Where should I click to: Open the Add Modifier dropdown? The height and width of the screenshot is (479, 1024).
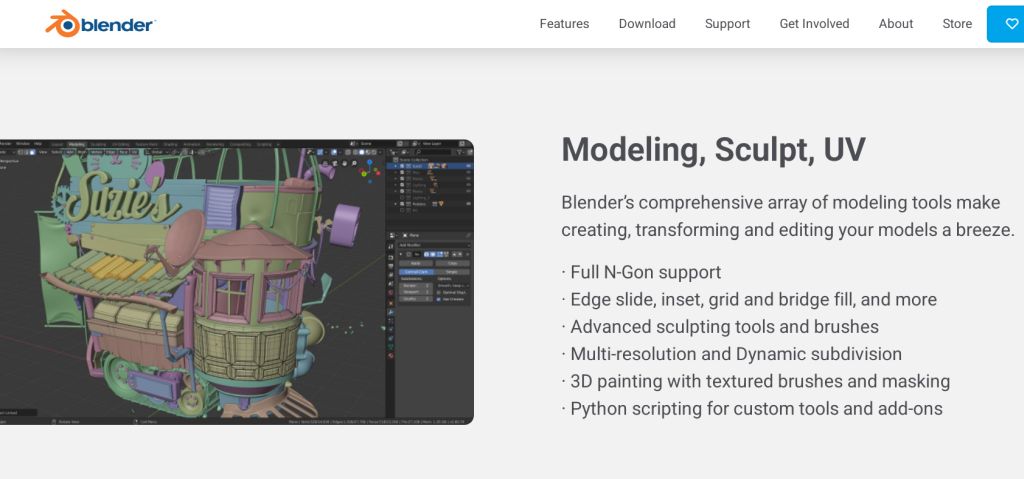(434, 244)
